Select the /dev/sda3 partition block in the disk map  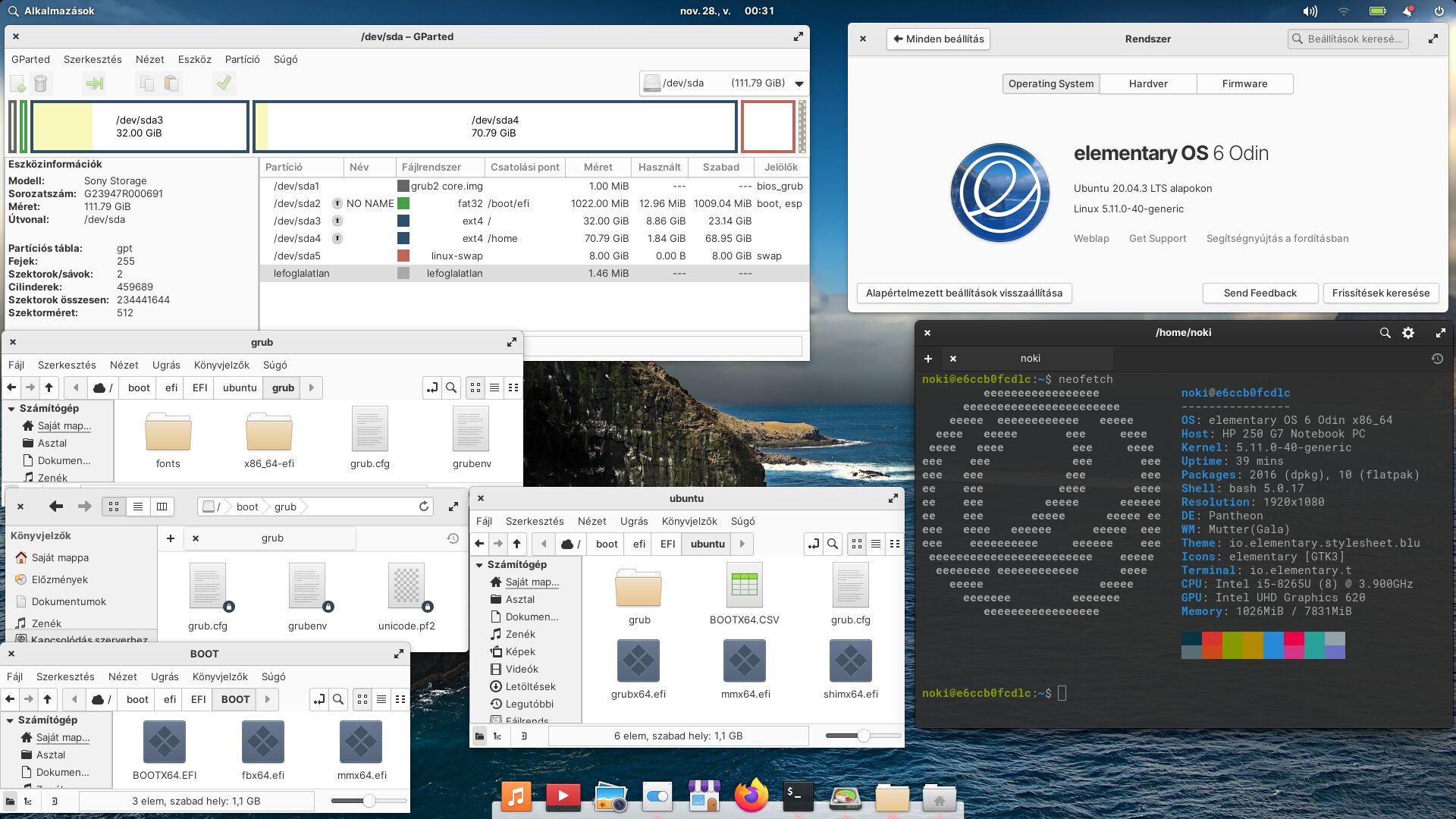pos(140,127)
